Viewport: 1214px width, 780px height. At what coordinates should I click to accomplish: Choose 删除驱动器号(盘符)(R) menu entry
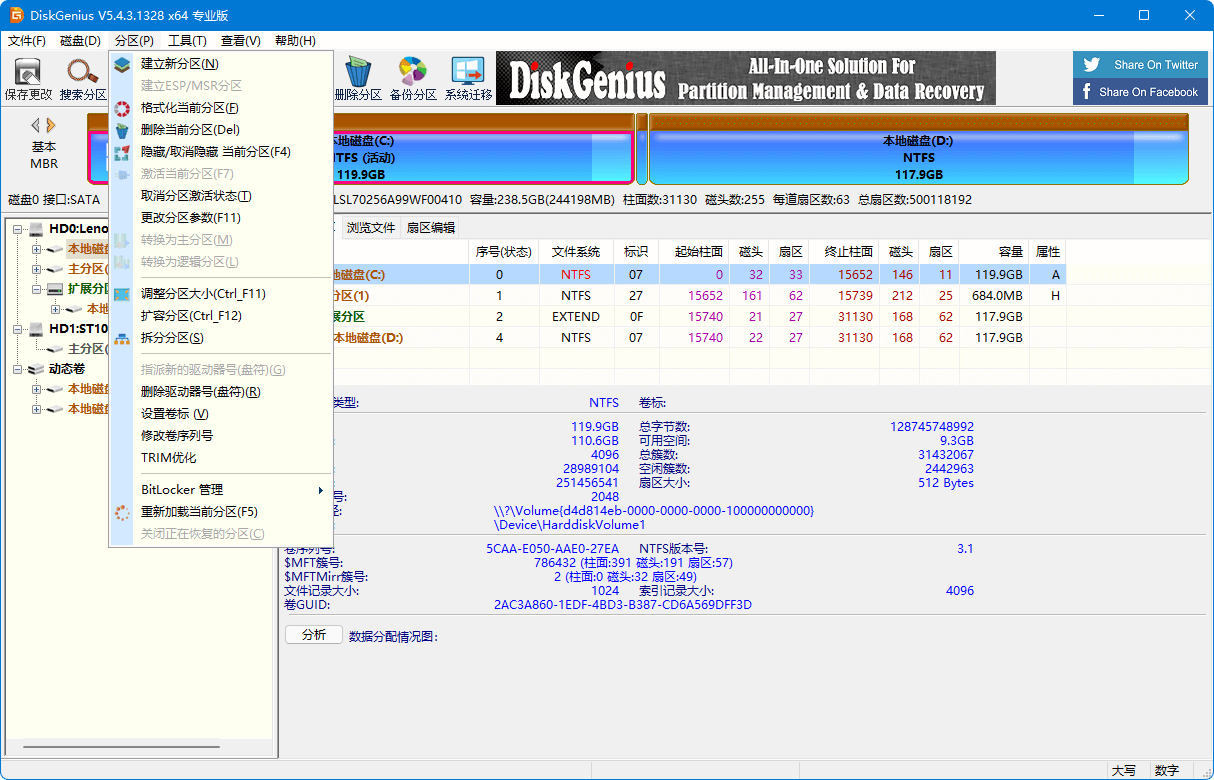coord(221,392)
